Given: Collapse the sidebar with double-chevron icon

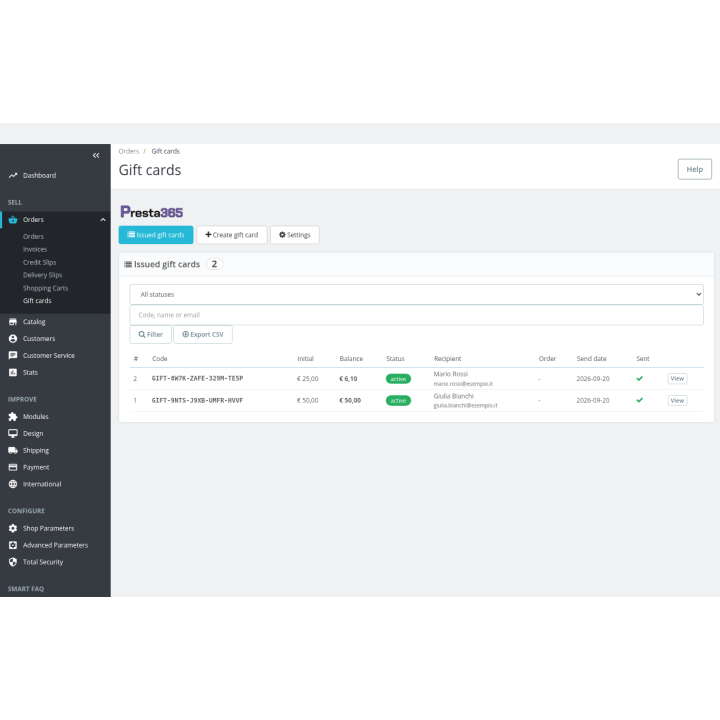Looking at the screenshot, I should coord(96,155).
